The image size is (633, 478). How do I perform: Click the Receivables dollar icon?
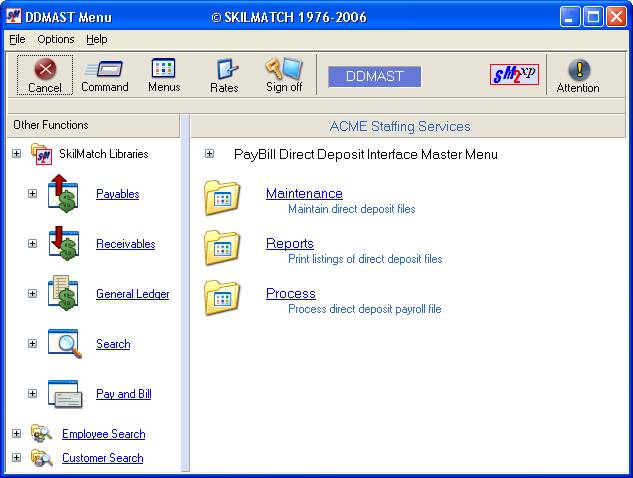point(64,243)
